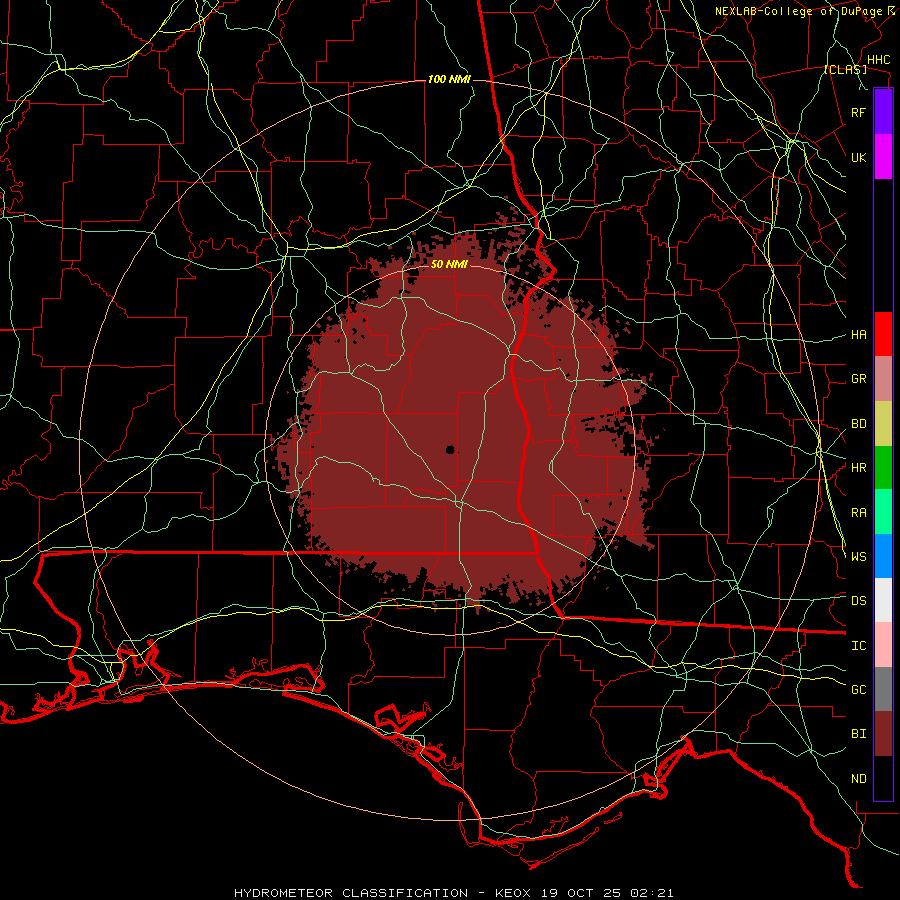Select the gray GC legend swatch
The height and width of the screenshot is (900, 900).
click(883, 689)
